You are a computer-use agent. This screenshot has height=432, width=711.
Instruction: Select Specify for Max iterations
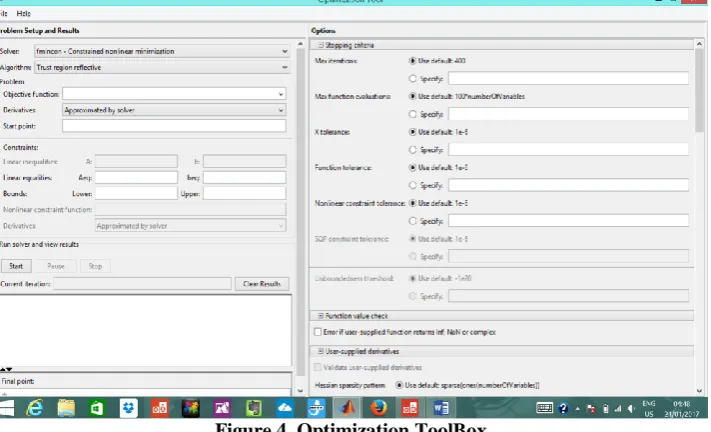(x=412, y=78)
